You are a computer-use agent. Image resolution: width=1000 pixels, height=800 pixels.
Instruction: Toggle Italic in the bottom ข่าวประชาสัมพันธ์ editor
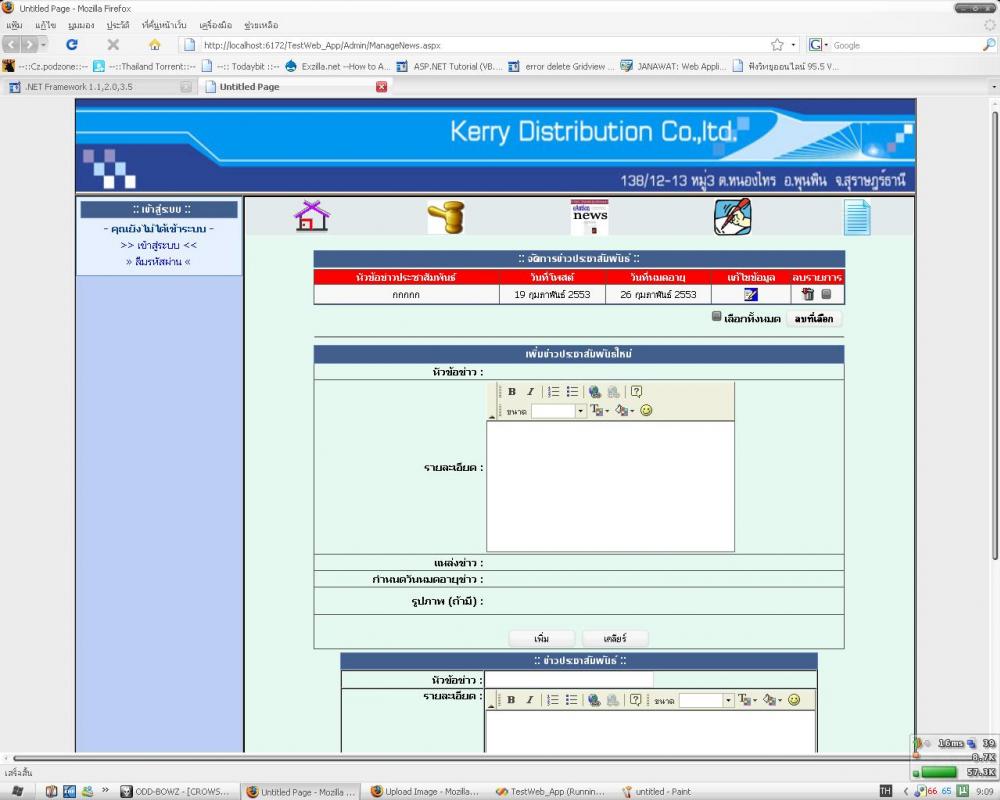point(529,700)
